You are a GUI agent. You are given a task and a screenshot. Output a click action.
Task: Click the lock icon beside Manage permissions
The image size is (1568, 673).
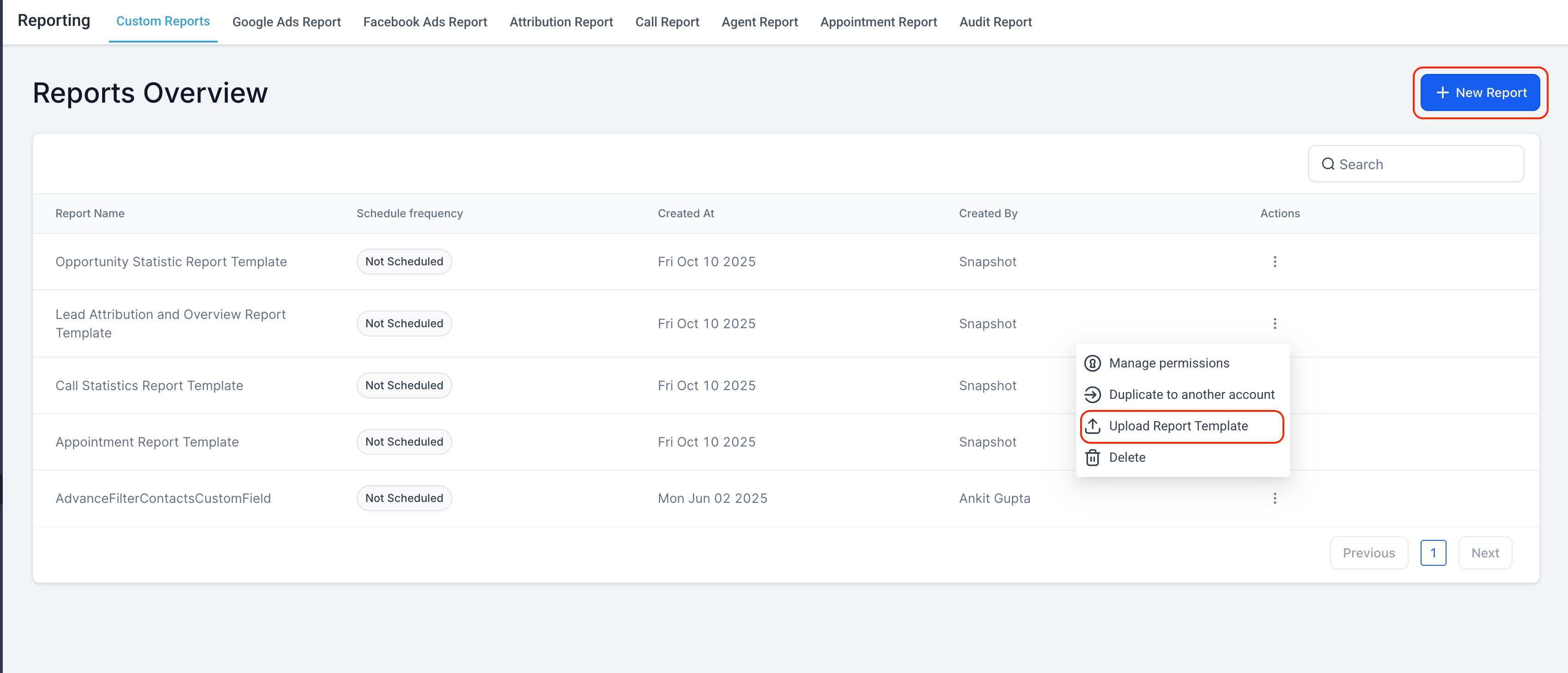[1093, 363]
